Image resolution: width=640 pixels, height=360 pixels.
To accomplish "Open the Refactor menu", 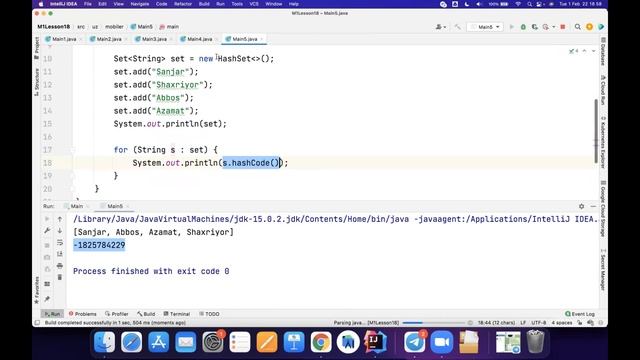I will point(183,4).
